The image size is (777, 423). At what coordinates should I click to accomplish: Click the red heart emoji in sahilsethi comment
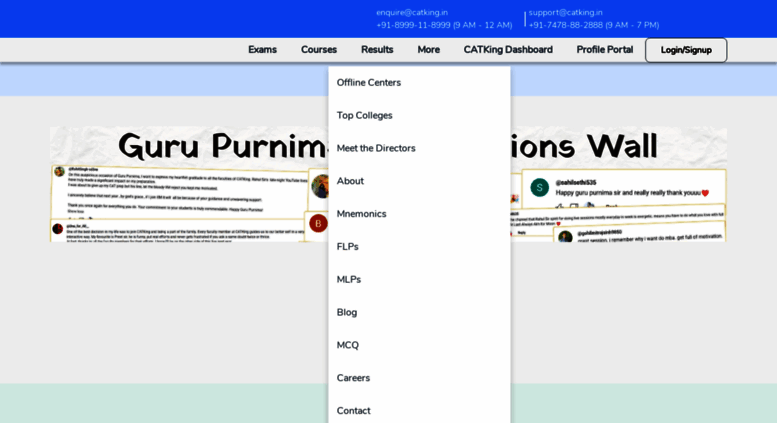click(705, 193)
